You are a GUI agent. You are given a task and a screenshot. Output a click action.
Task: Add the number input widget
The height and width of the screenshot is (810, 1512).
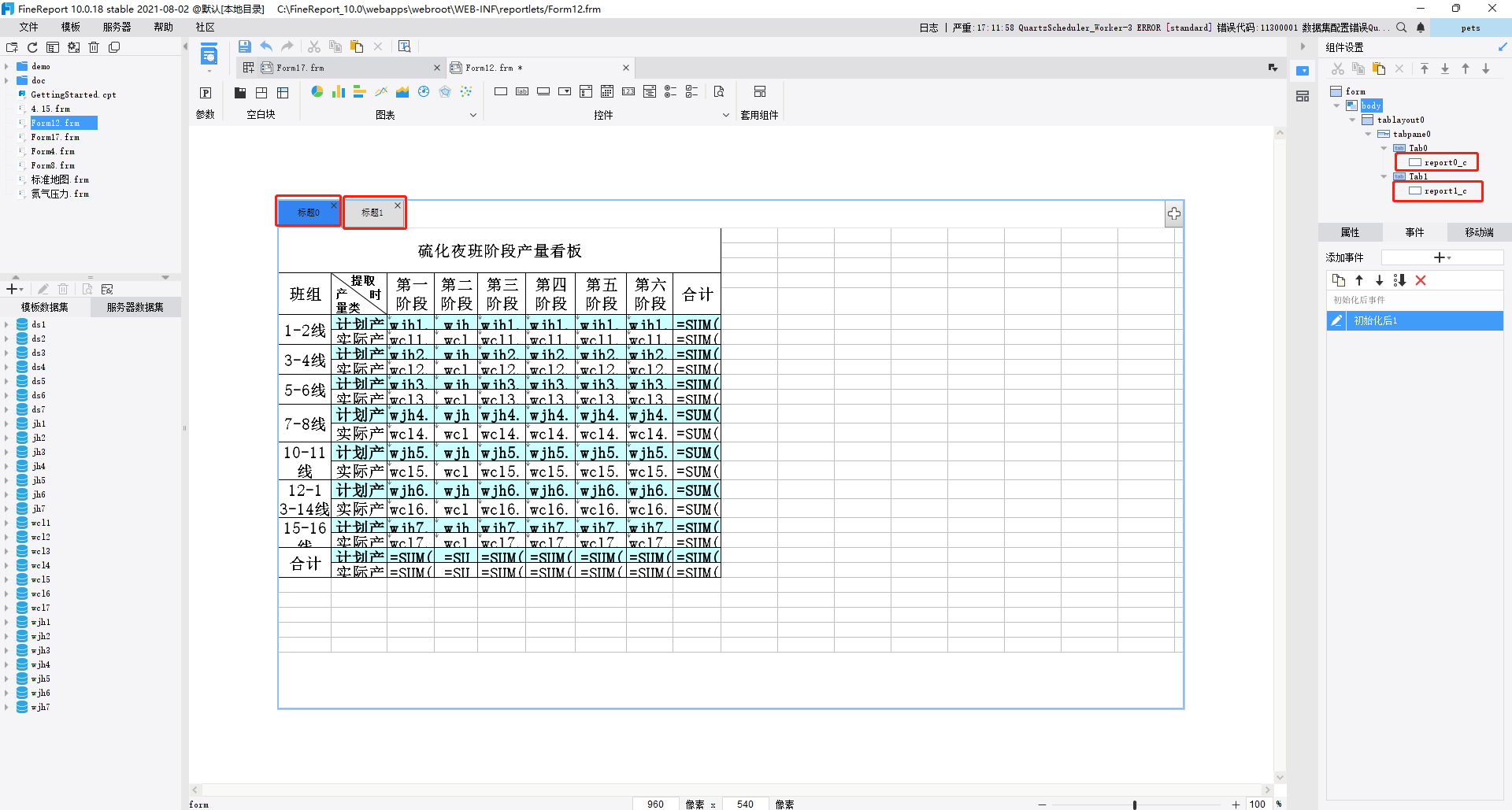pos(628,91)
